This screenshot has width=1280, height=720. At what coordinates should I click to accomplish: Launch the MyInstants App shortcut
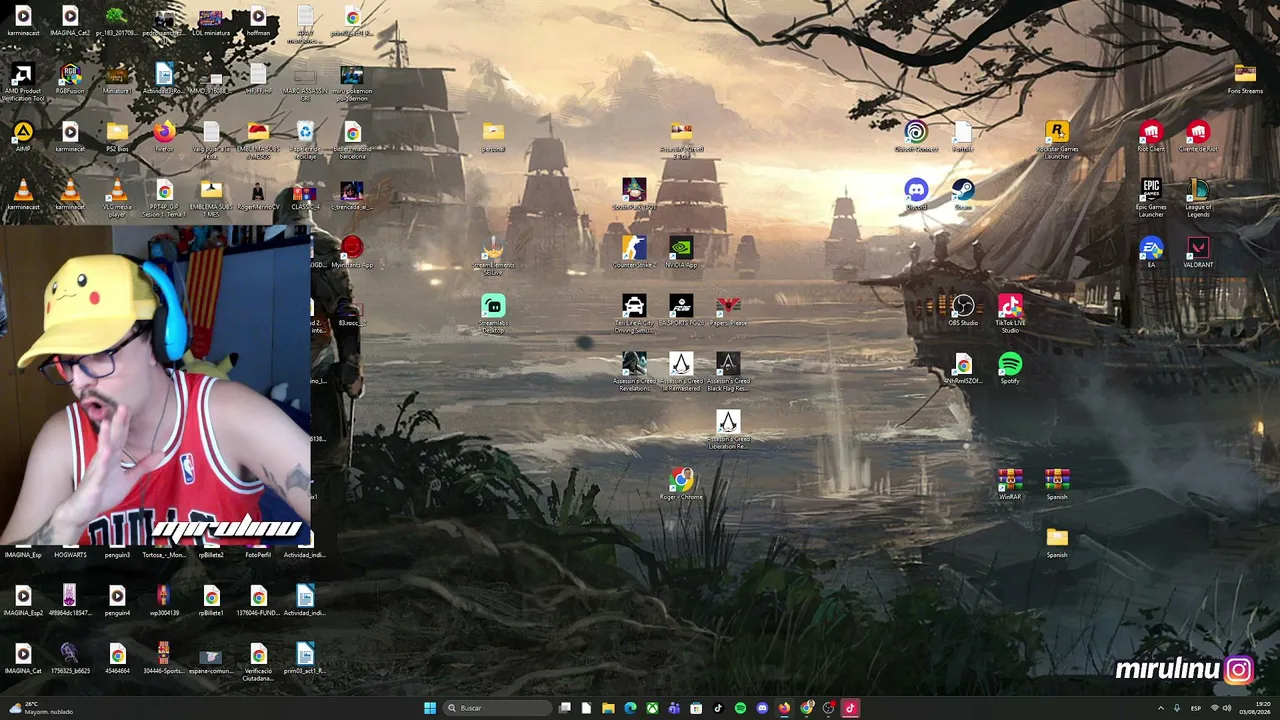[352, 254]
